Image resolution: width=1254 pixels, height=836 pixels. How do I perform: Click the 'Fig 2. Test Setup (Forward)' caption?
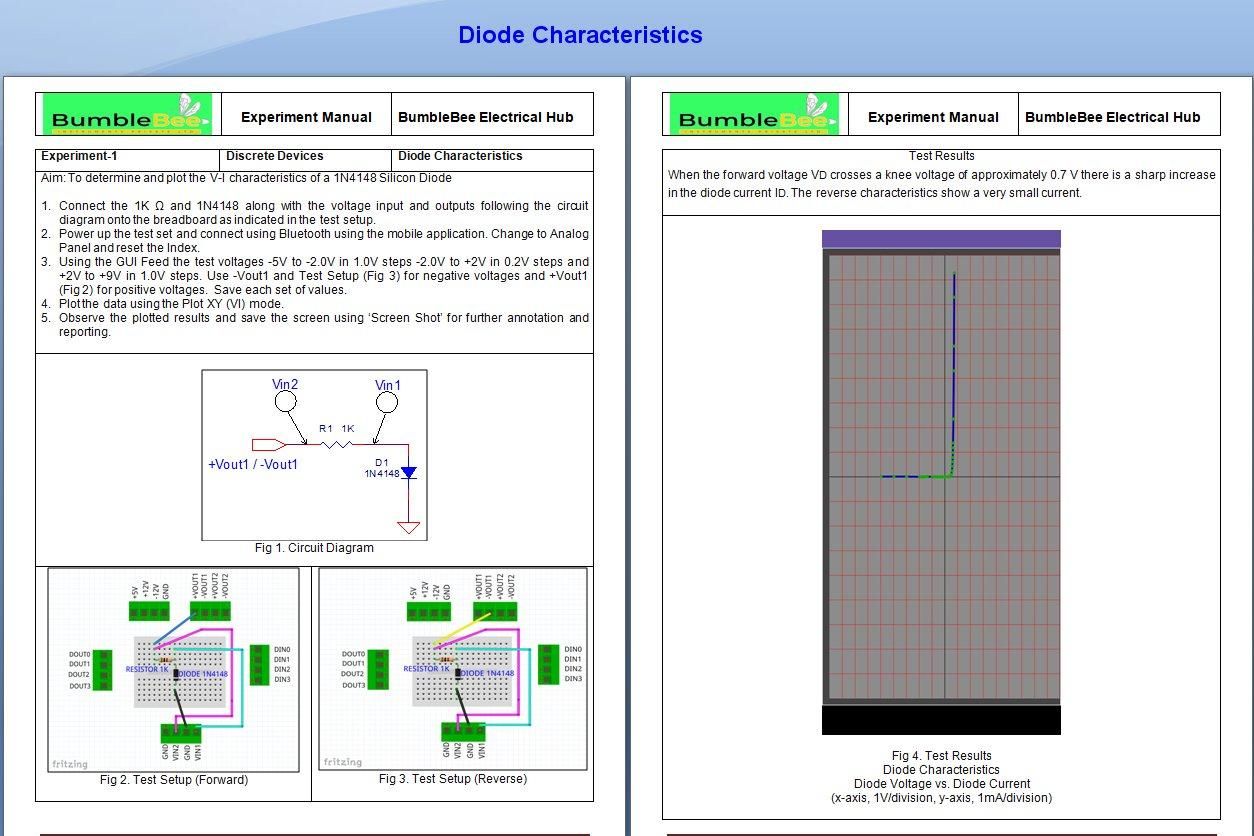click(174, 780)
